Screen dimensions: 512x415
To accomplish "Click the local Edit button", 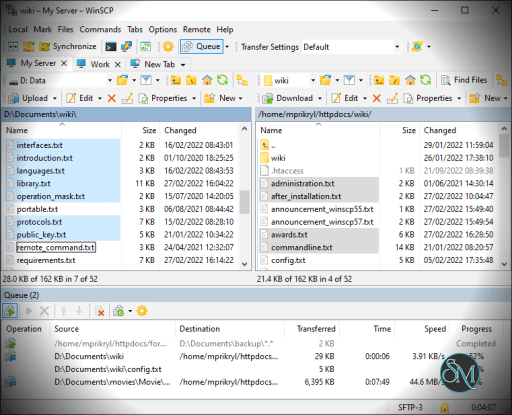I will [80, 98].
